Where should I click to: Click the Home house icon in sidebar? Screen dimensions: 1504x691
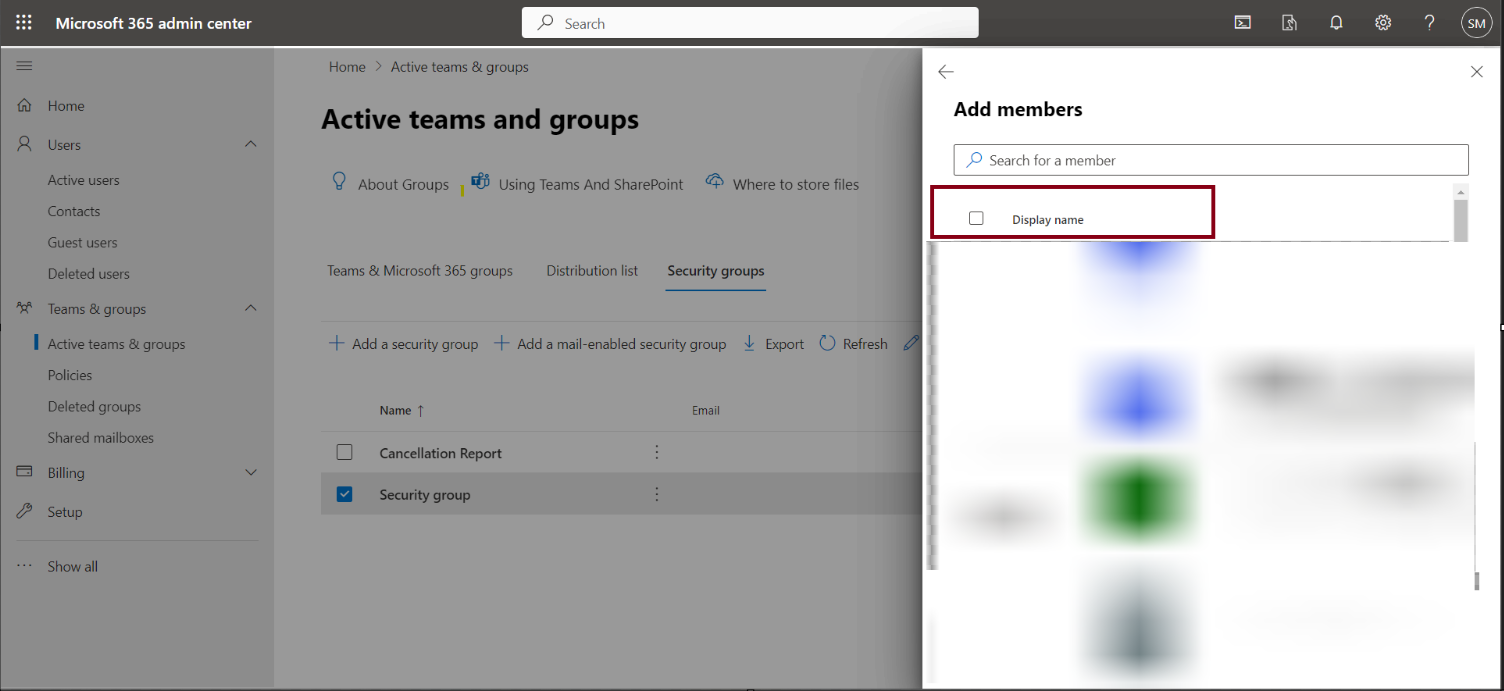25,105
